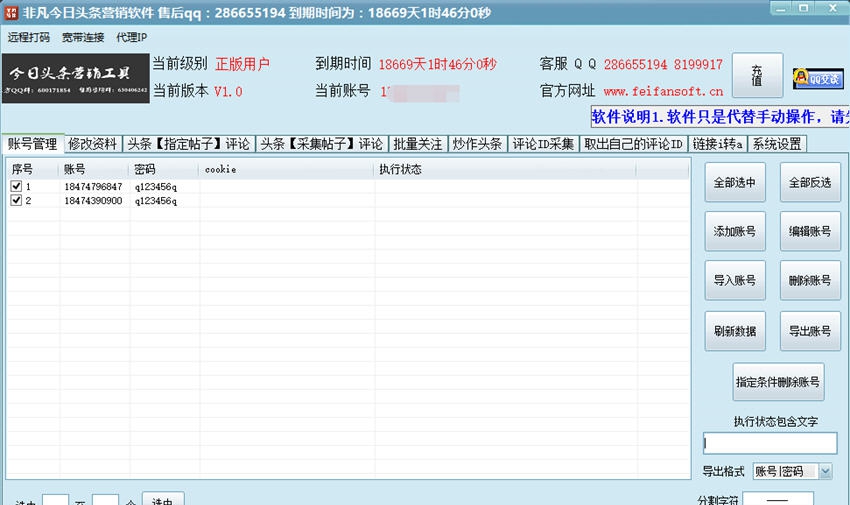850x505 pixels.
Task: Open the 头条【指定帖子】评论 tab
Action: 189,144
